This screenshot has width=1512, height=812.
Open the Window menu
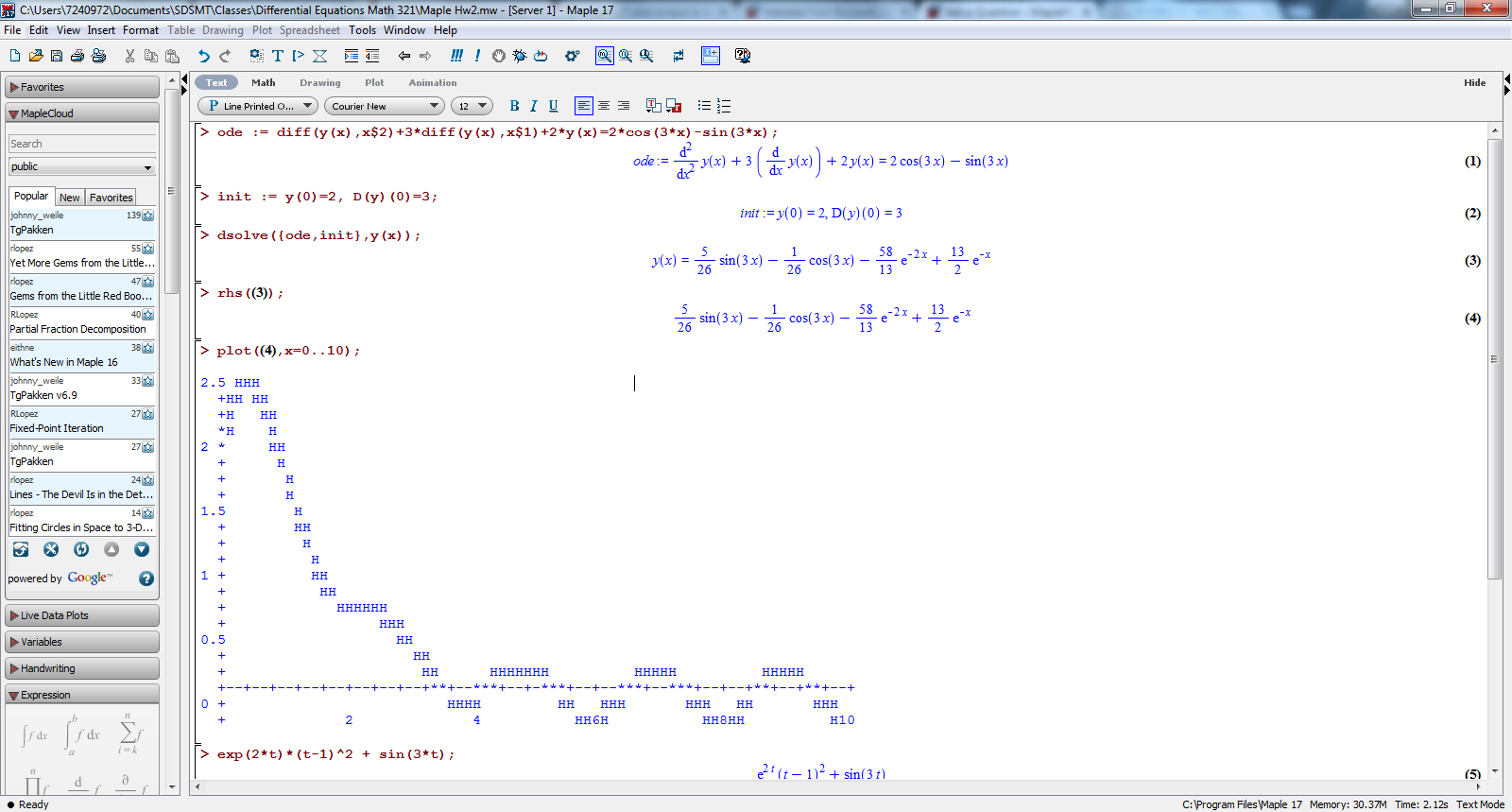[x=404, y=30]
